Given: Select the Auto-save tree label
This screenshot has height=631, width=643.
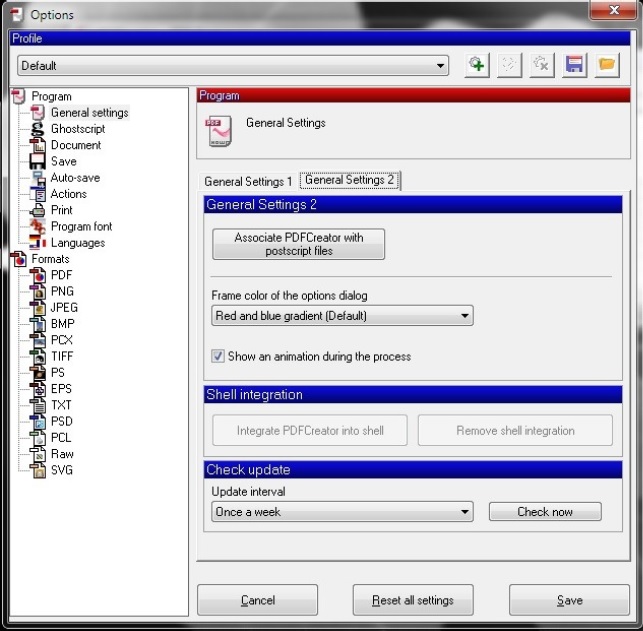Looking at the screenshot, I should tap(75, 178).
